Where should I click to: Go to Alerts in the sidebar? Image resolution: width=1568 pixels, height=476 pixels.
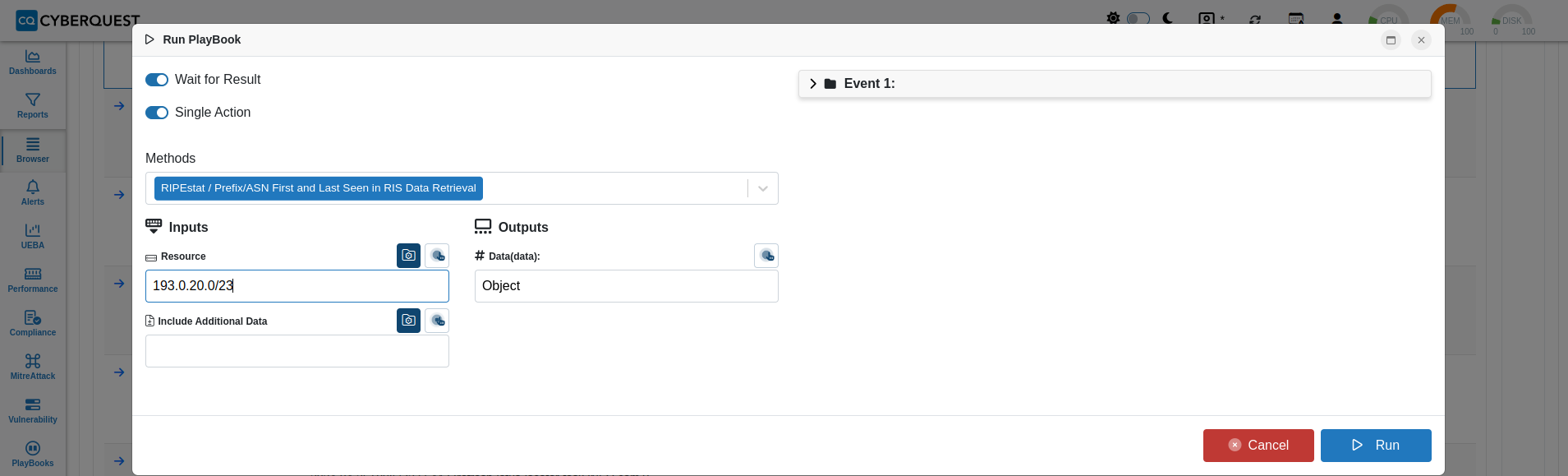(x=33, y=193)
